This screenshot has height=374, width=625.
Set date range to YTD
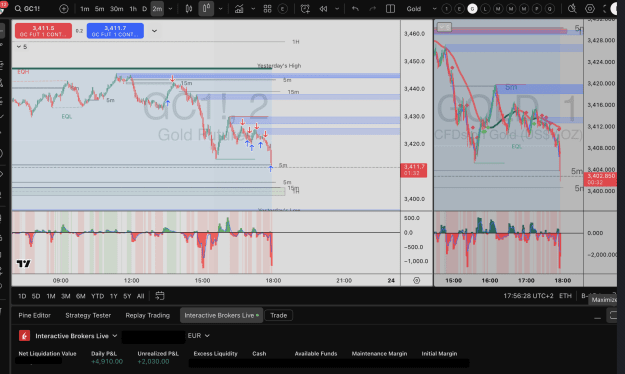97,296
